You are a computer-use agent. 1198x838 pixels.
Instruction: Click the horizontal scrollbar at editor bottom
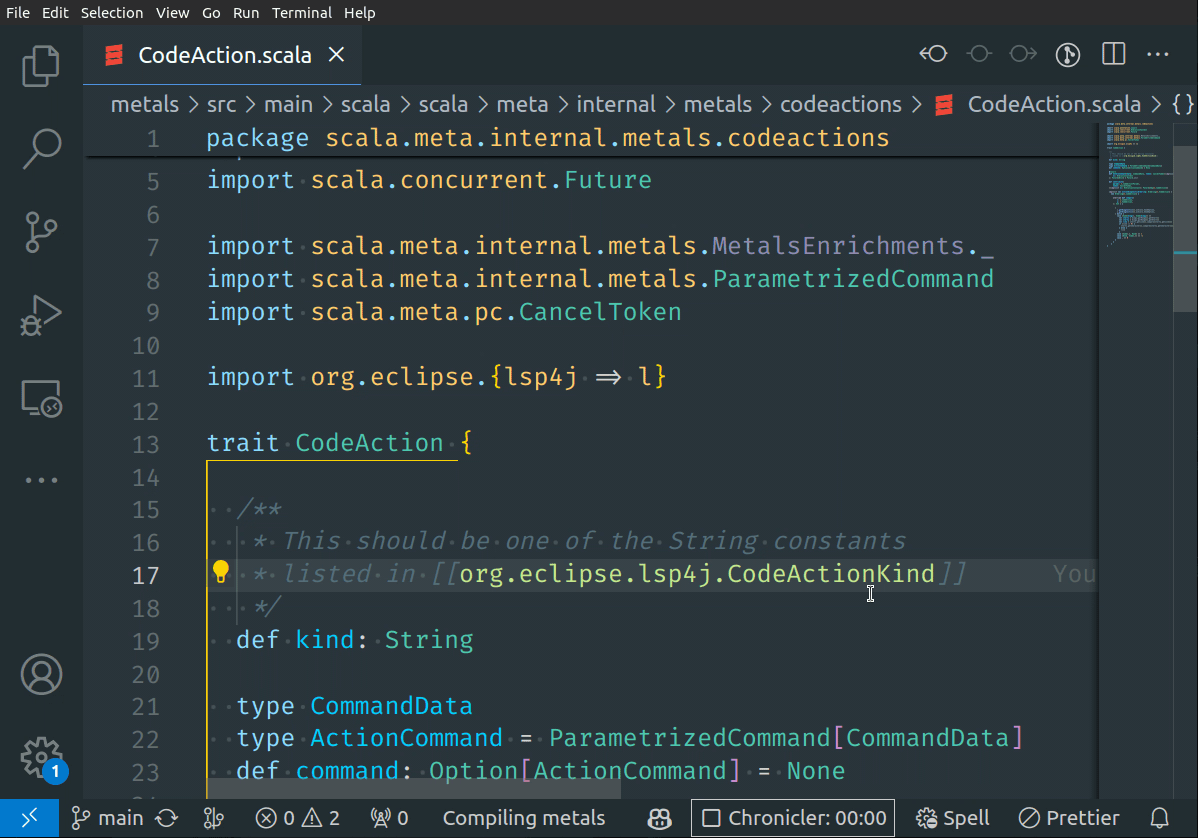413,788
